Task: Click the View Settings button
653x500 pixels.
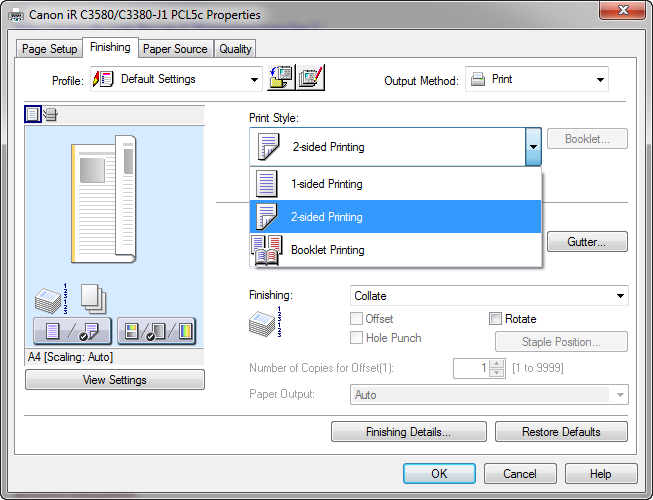Action: [x=115, y=380]
